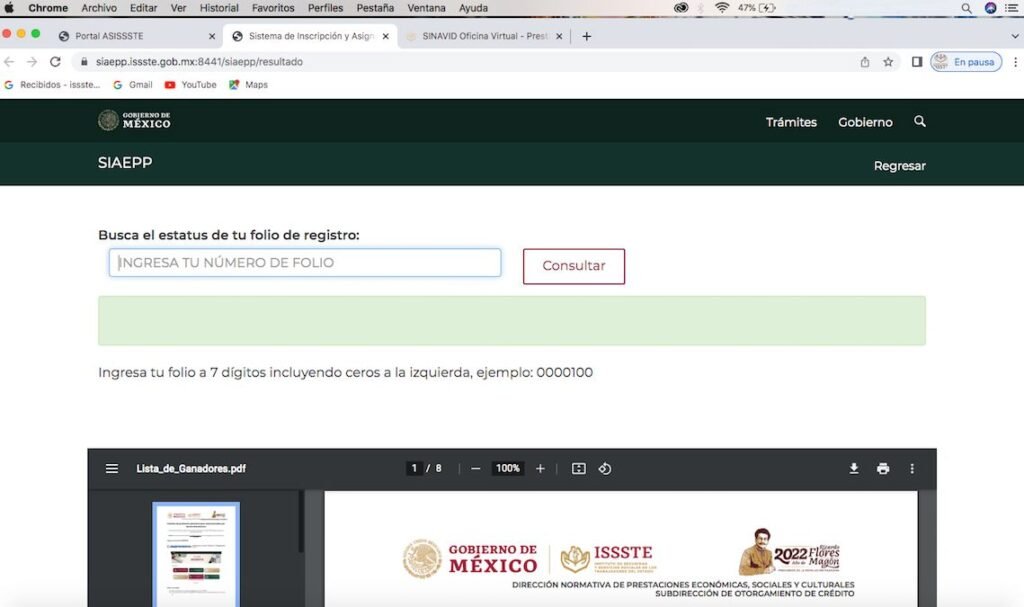Open PDF viewer more actions menu
The image size is (1024, 607).
(x=912, y=468)
